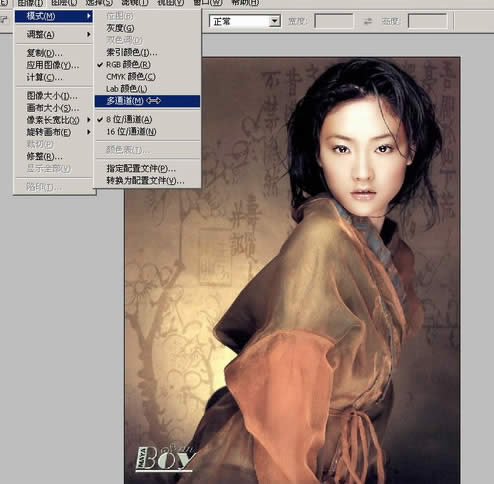Click the swap width and height arrows icon
494x484 pixels.
[367, 21]
